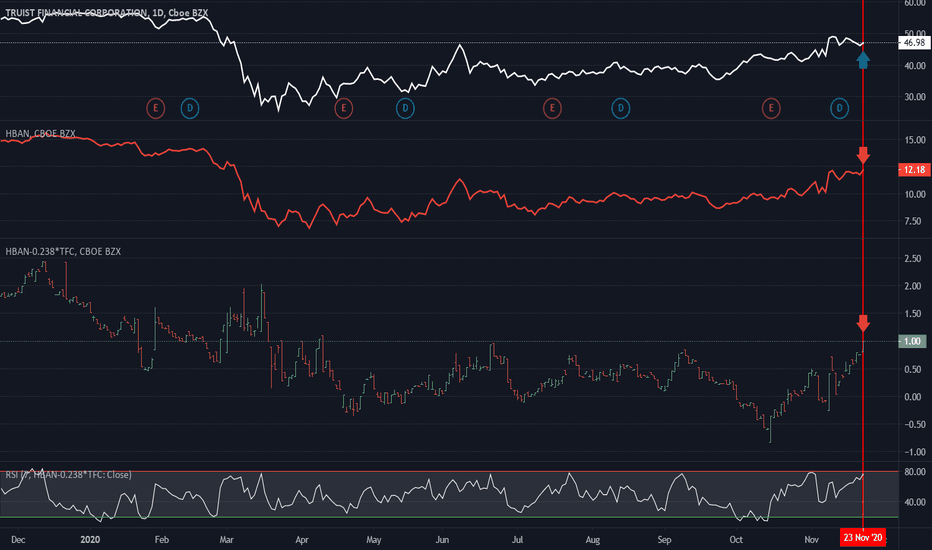
Task: Click the 30.00 price axis label
Action: tap(915, 96)
